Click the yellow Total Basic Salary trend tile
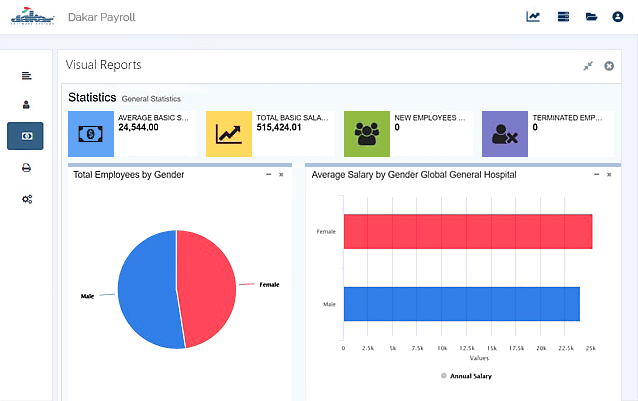Screen dimensions: 638x401 (x=229, y=134)
